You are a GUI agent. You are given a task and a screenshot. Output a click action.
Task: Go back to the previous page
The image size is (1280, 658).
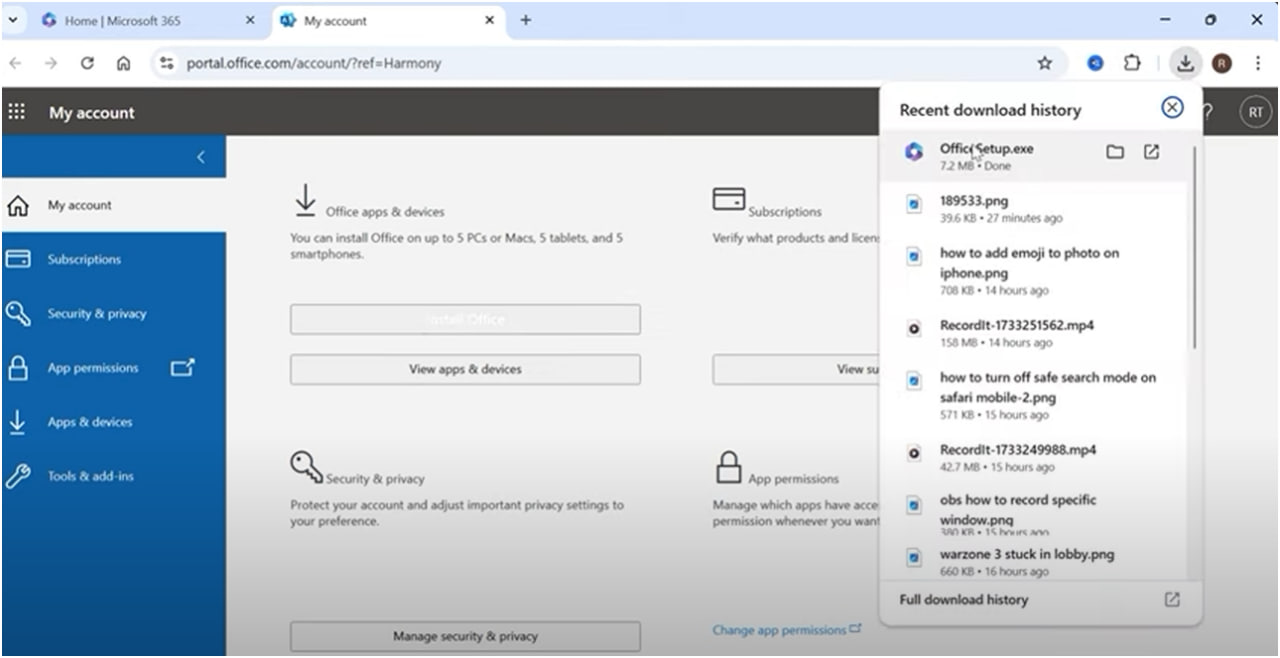tap(15, 63)
